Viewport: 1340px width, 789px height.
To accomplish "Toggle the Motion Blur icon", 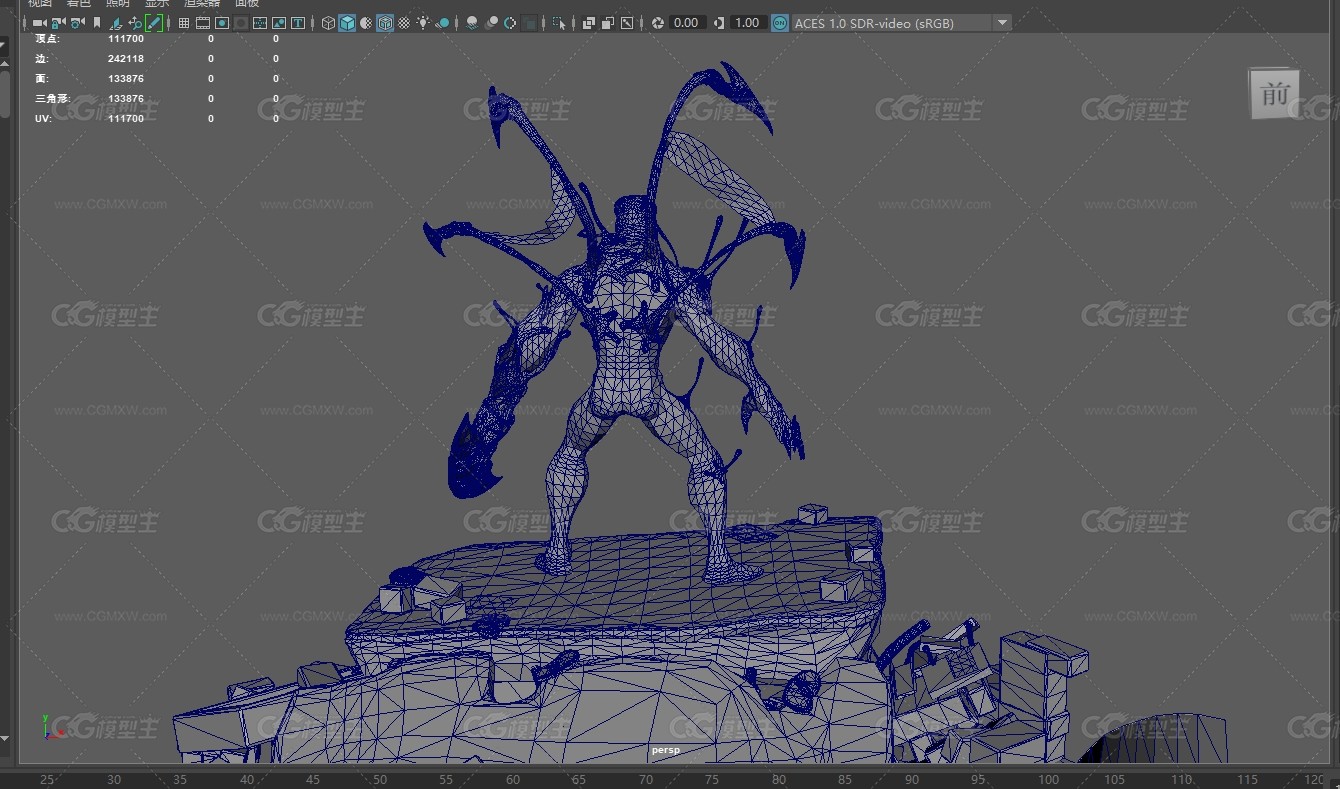I will pos(491,23).
